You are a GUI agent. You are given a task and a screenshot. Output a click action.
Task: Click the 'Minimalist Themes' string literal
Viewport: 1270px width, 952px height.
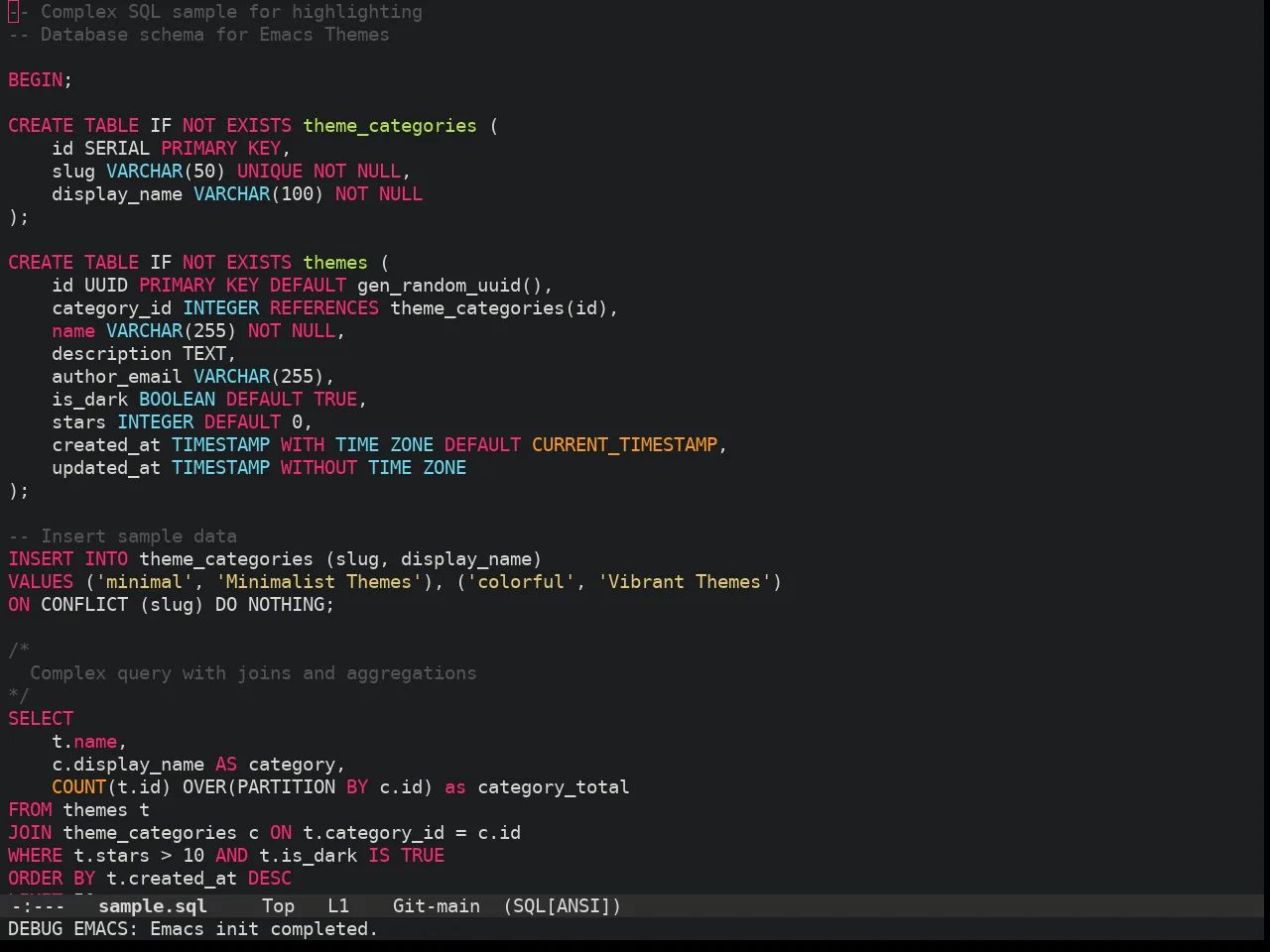point(318,582)
